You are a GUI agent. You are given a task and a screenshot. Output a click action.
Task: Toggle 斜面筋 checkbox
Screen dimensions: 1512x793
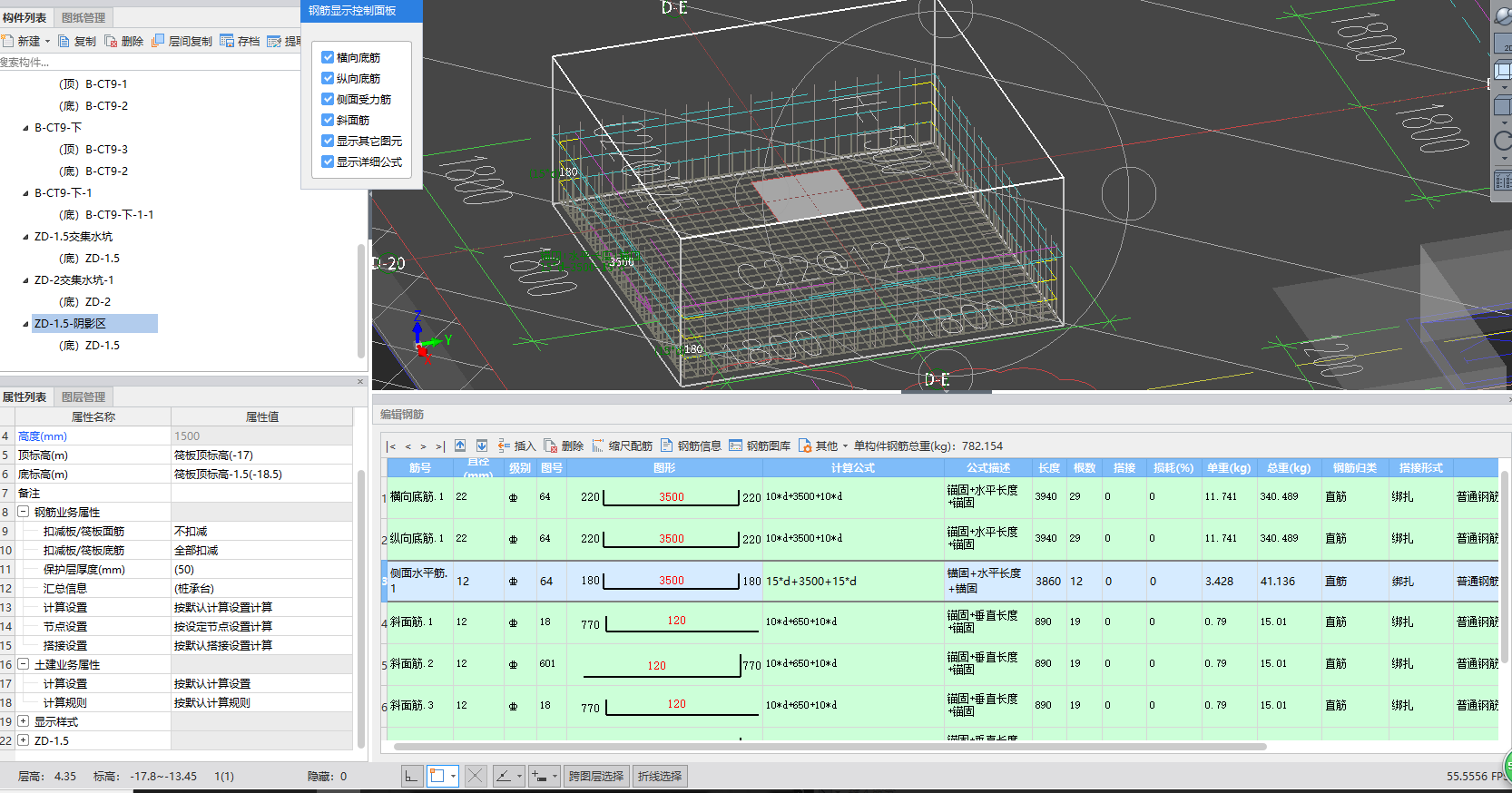pos(328,120)
